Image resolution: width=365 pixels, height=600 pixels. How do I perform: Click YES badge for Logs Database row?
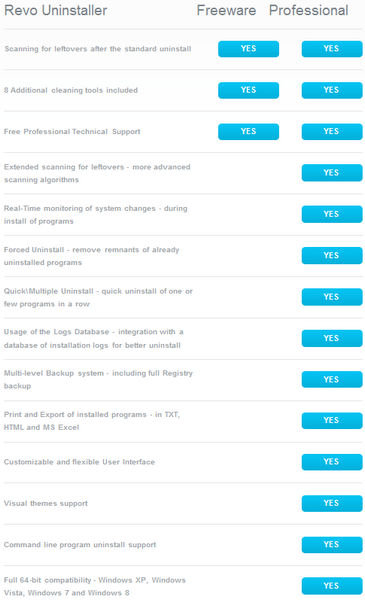pyautogui.click(x=332, y=338)
